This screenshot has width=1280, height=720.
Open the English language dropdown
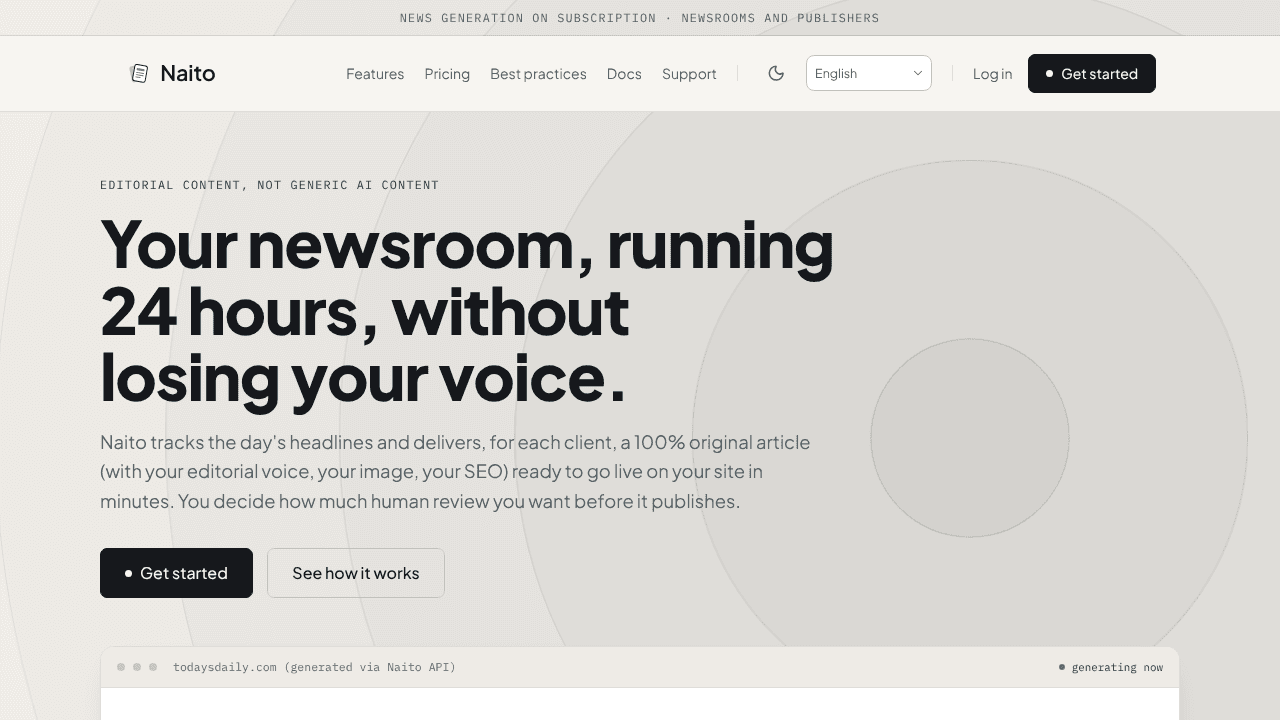869,73
